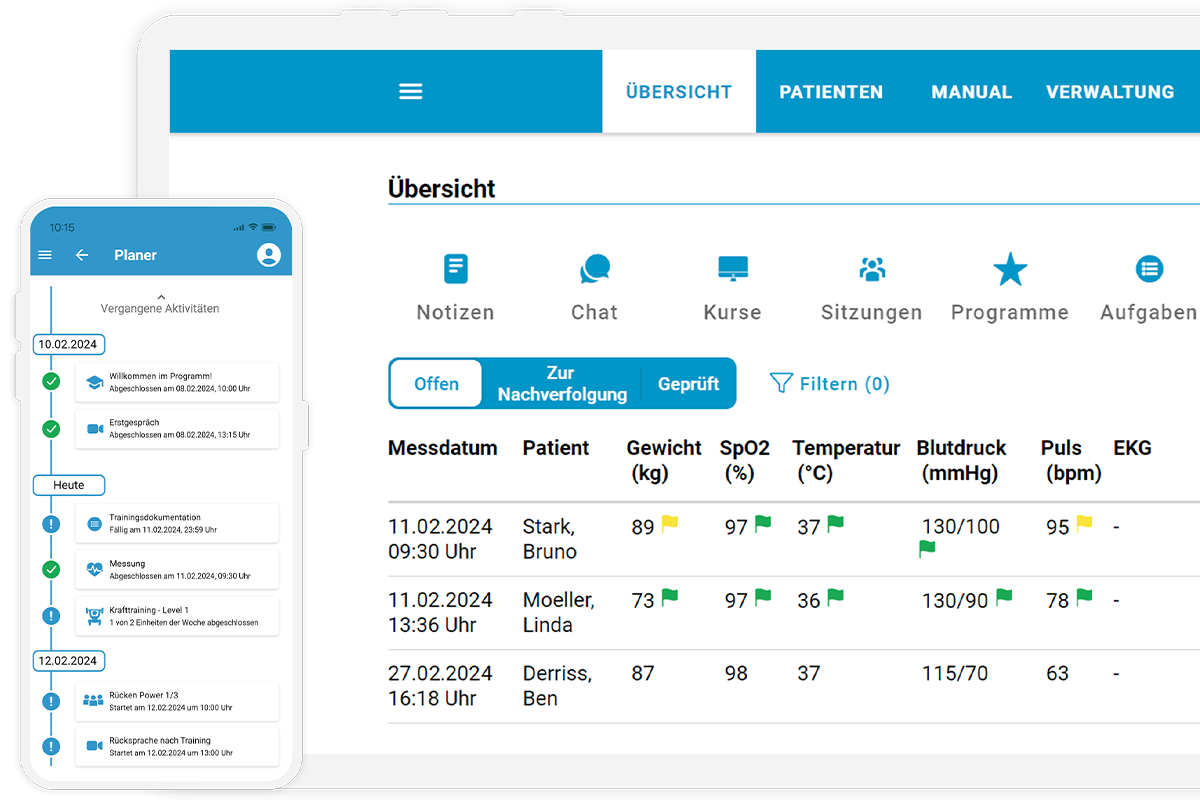Screen dimensions: 1200x800
Task: Open the Sitzungen group icon
Action: coord(872,268)
